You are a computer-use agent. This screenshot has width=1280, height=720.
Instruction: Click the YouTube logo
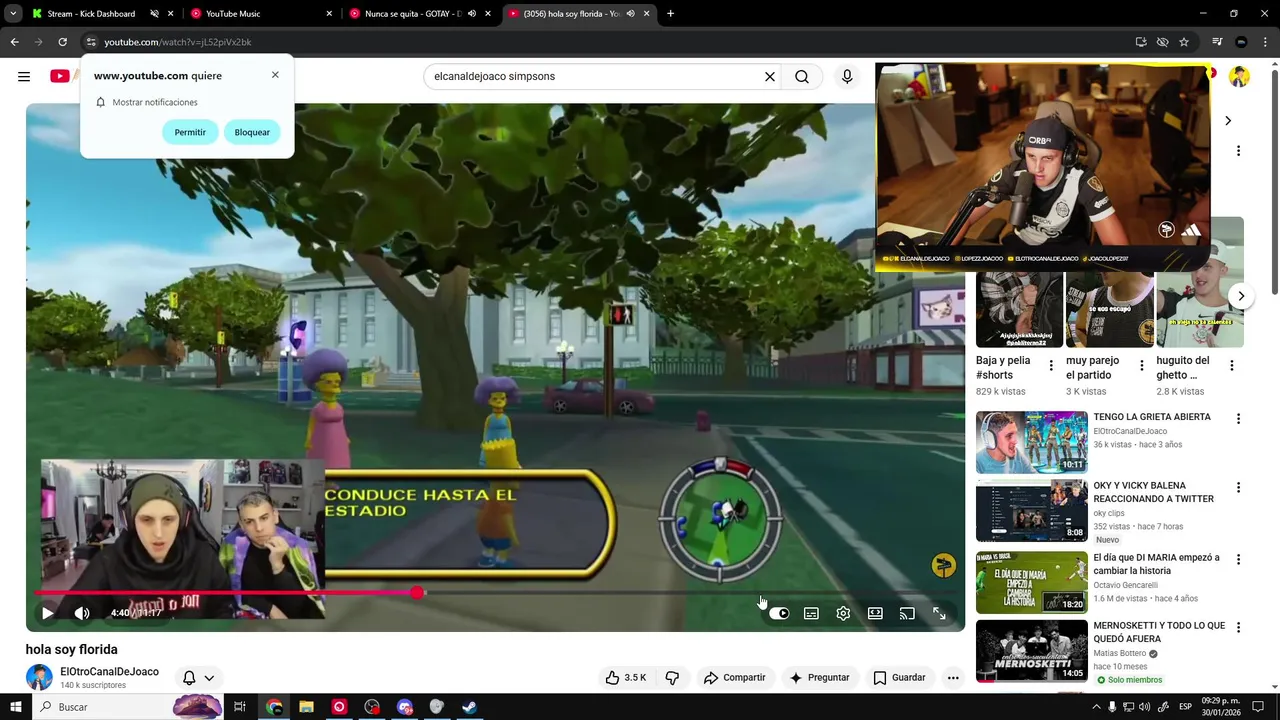pyautogui.click(x=60, y=76)
